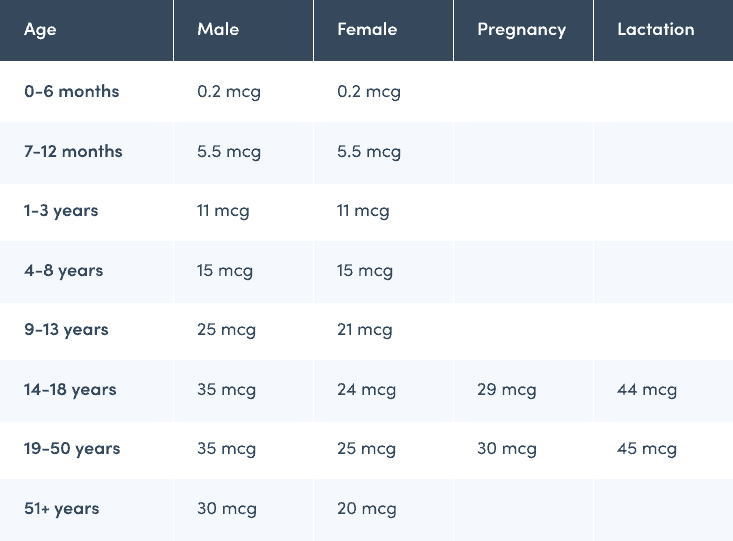Click the 1-3 years row label
Viewport: 733px width, 541px height.
click(61, 211)
